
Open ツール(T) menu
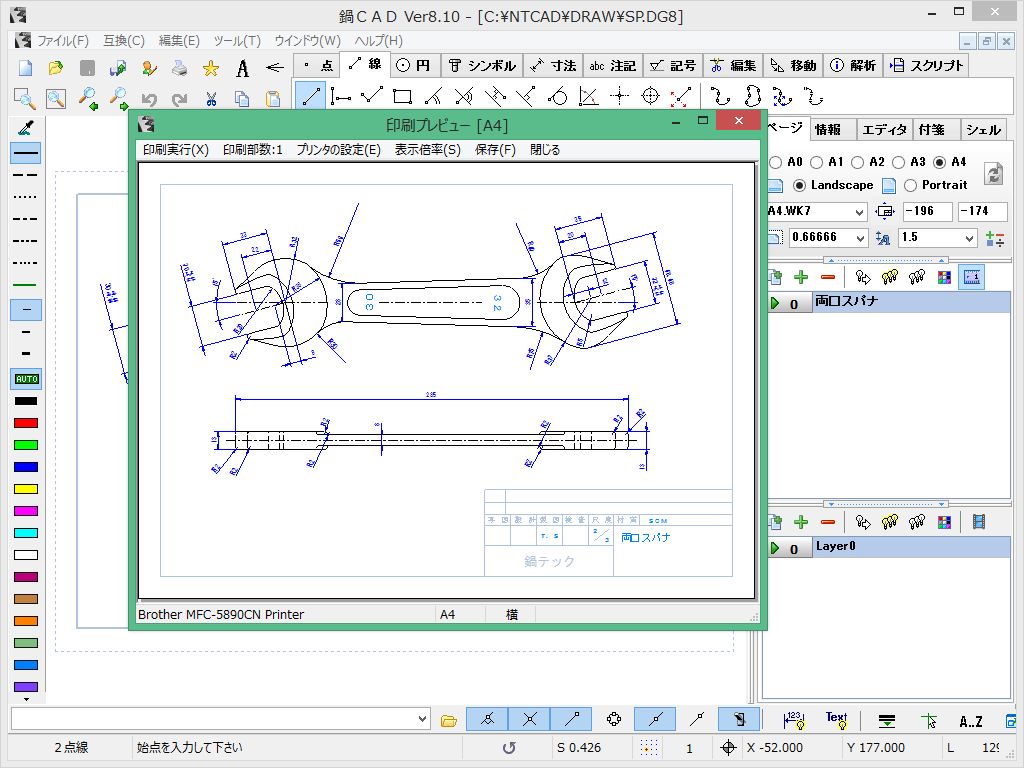[x=236, y=40]
